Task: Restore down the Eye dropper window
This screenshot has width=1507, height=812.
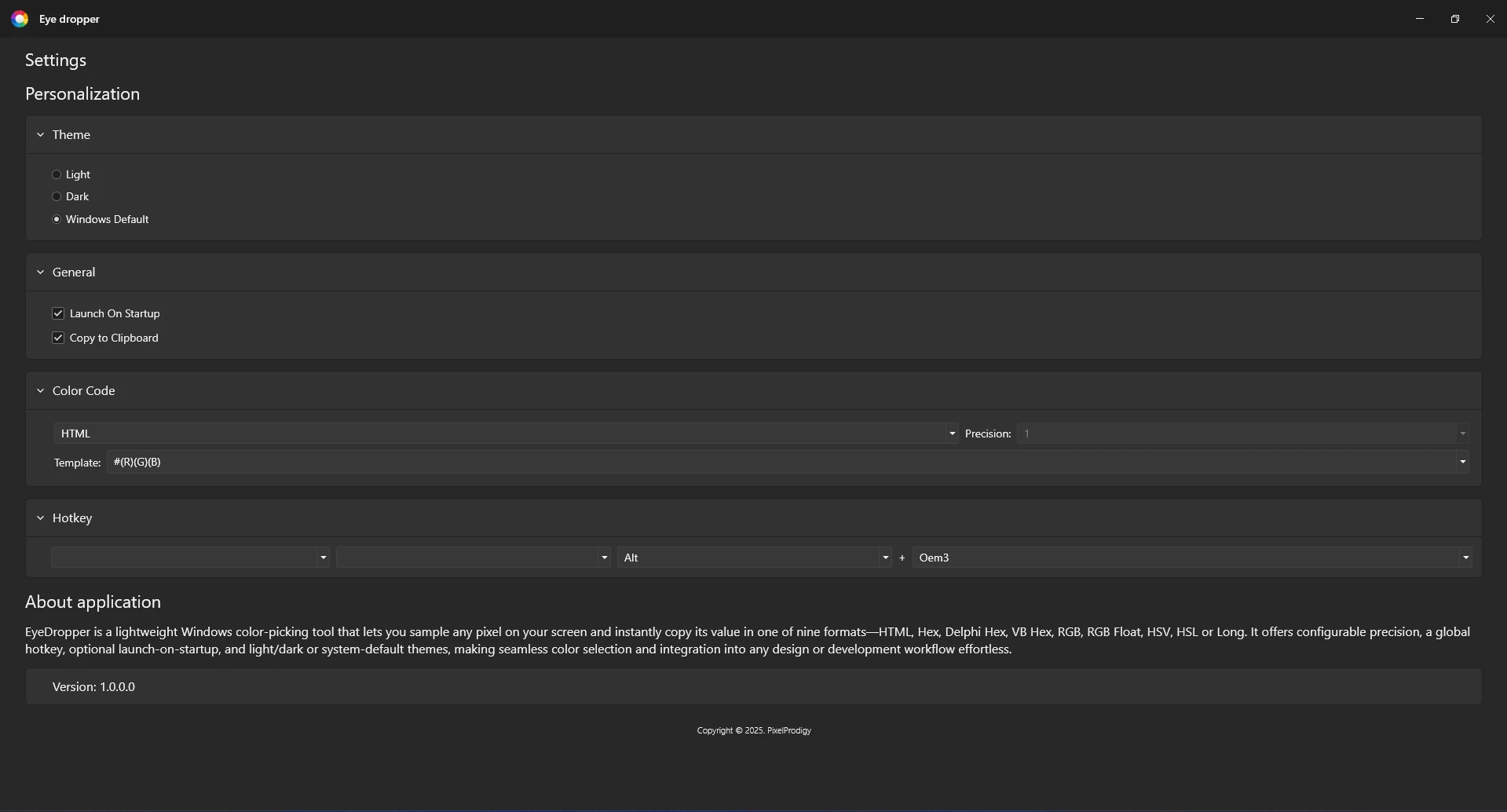Action: [1455, 19]
